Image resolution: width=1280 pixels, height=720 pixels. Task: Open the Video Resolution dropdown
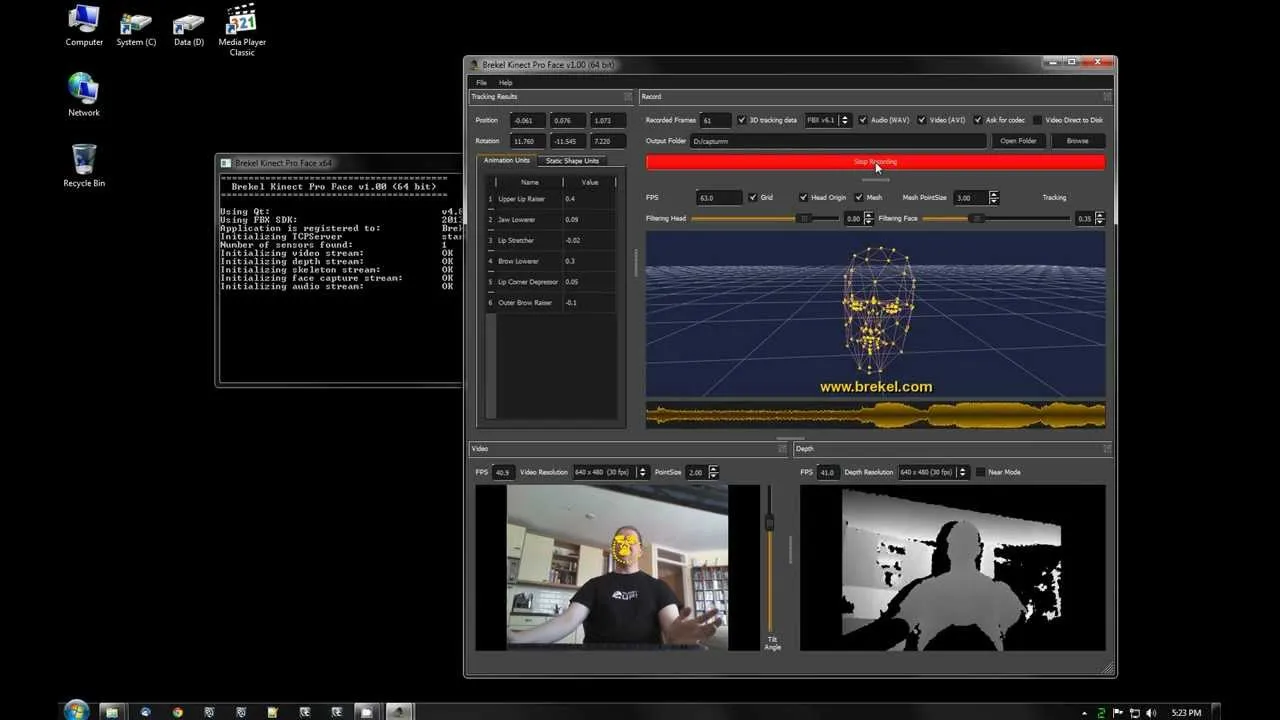click(612, 472)
